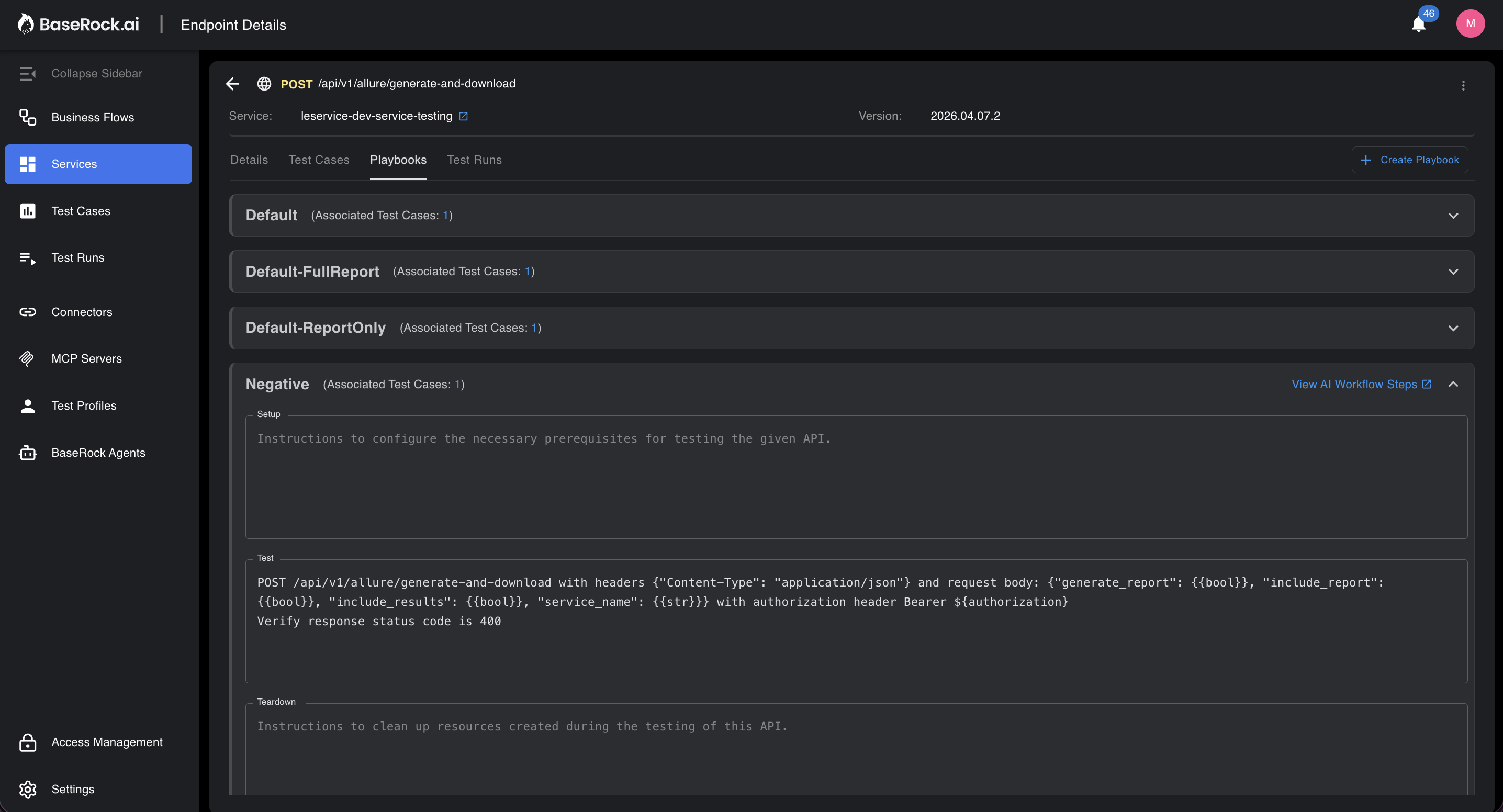Navigate to Test Runs in sidebar
1503x812 pixels.
tap(77, 257)
